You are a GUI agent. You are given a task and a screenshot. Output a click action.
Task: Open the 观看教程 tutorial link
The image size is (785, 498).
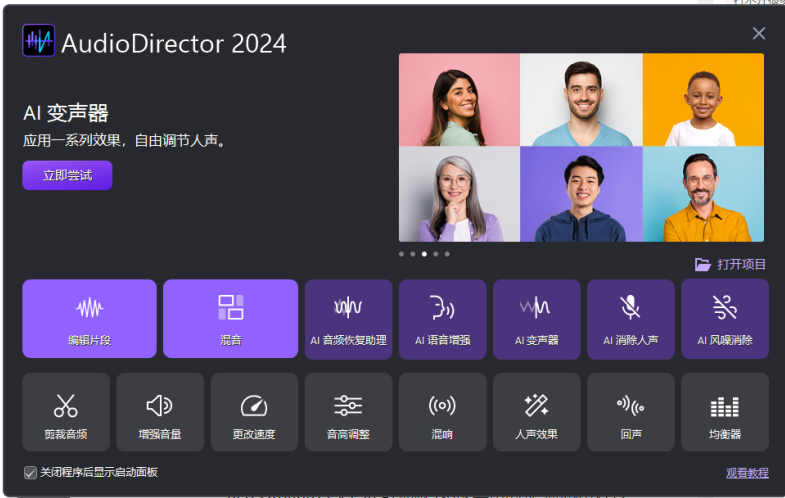[x=747, y=472]
